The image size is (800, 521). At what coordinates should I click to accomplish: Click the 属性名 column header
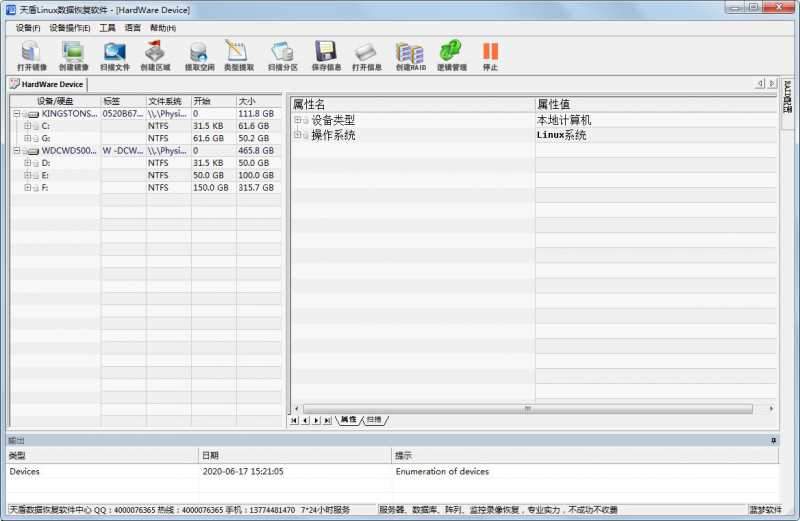pyautogui.click(x=413, y=105)
